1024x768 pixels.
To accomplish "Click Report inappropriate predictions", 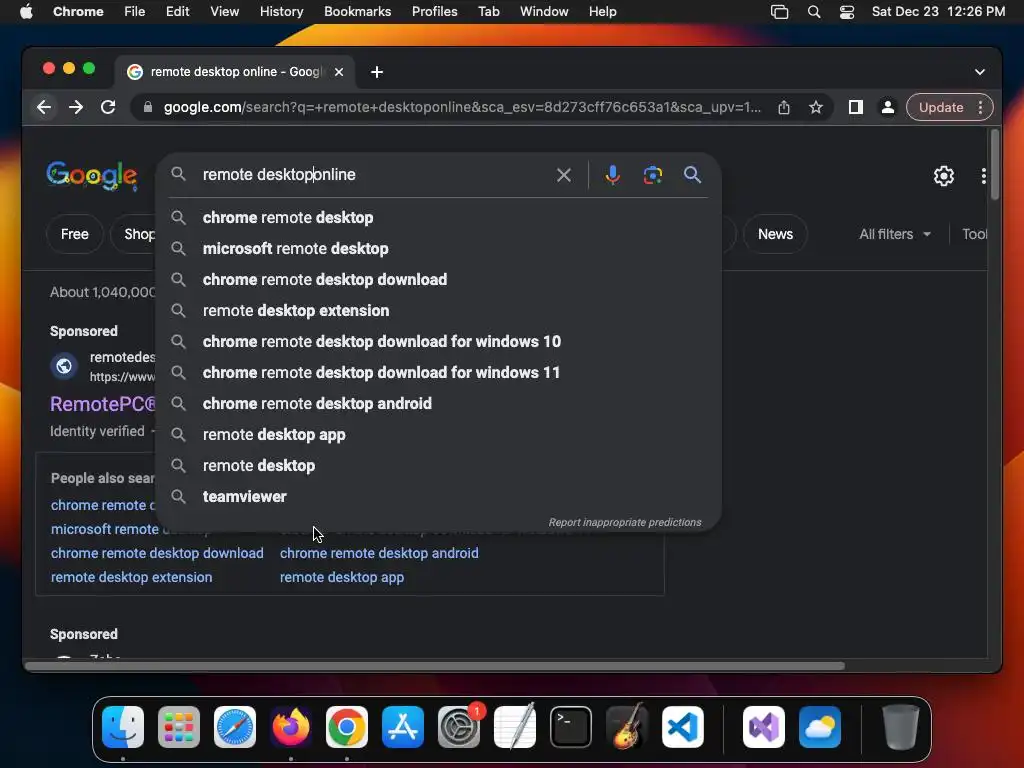I will (624, 522).
